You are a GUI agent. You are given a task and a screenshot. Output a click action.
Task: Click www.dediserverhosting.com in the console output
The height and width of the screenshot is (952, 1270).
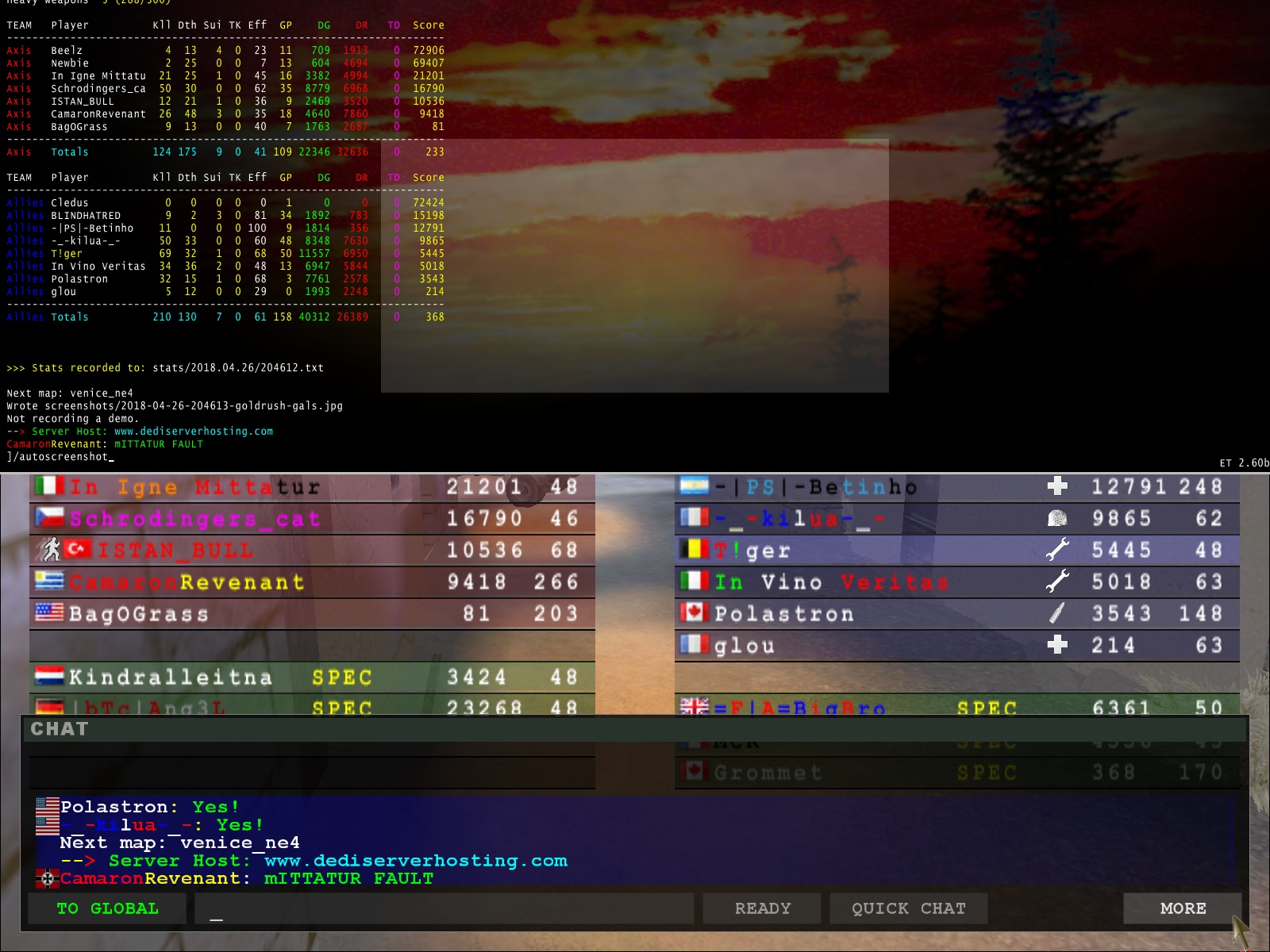point(194,432)
